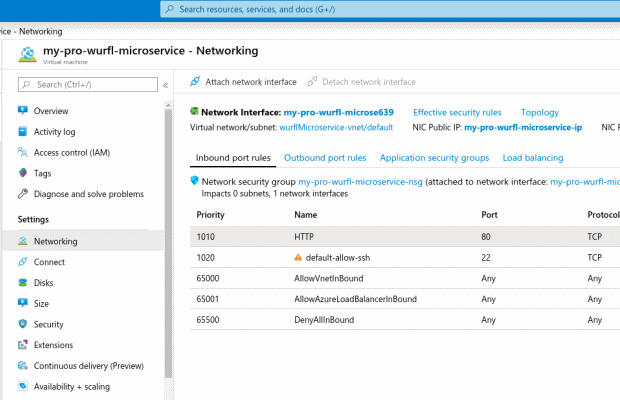Click the warning triangle on default-allow-ssh
This screenshot has width=620, height=400.
point(298,257)
